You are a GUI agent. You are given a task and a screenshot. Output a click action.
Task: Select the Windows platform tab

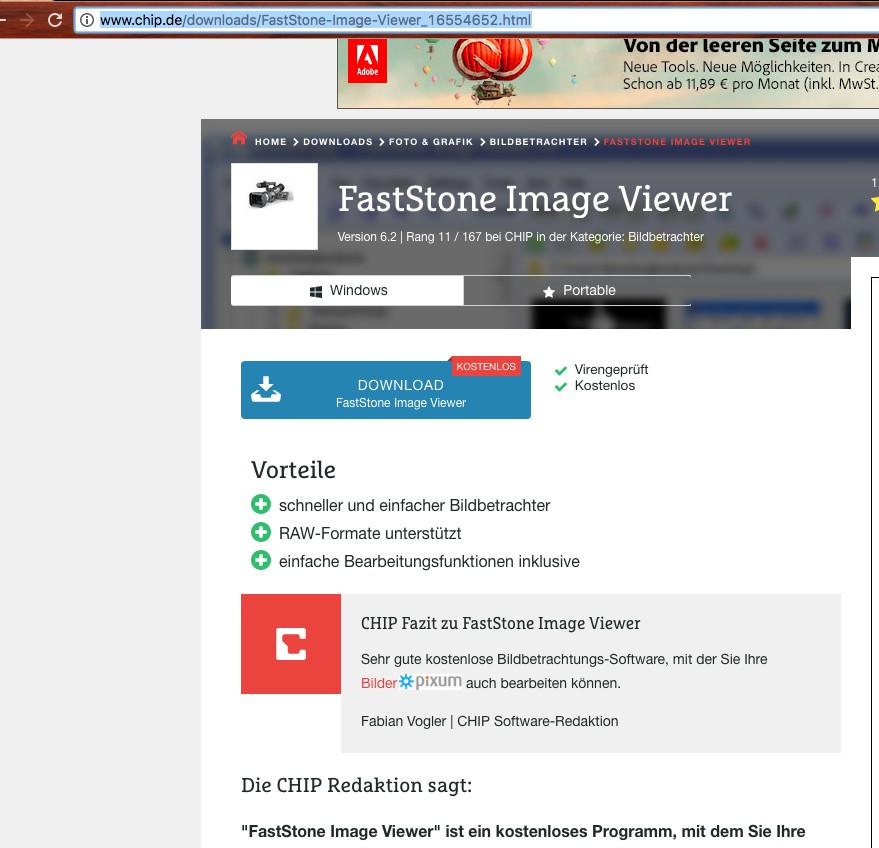coord(347,291)
